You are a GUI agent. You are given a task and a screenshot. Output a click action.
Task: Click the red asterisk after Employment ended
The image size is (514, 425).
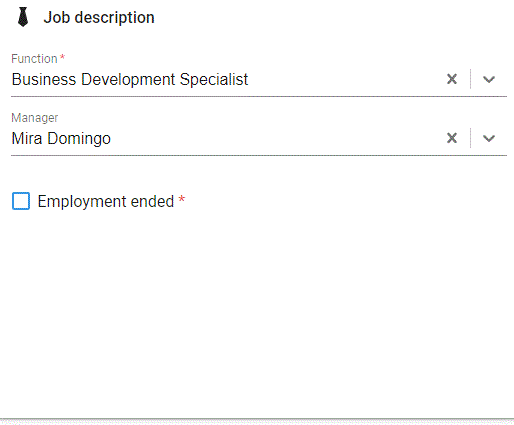[182, 199]
